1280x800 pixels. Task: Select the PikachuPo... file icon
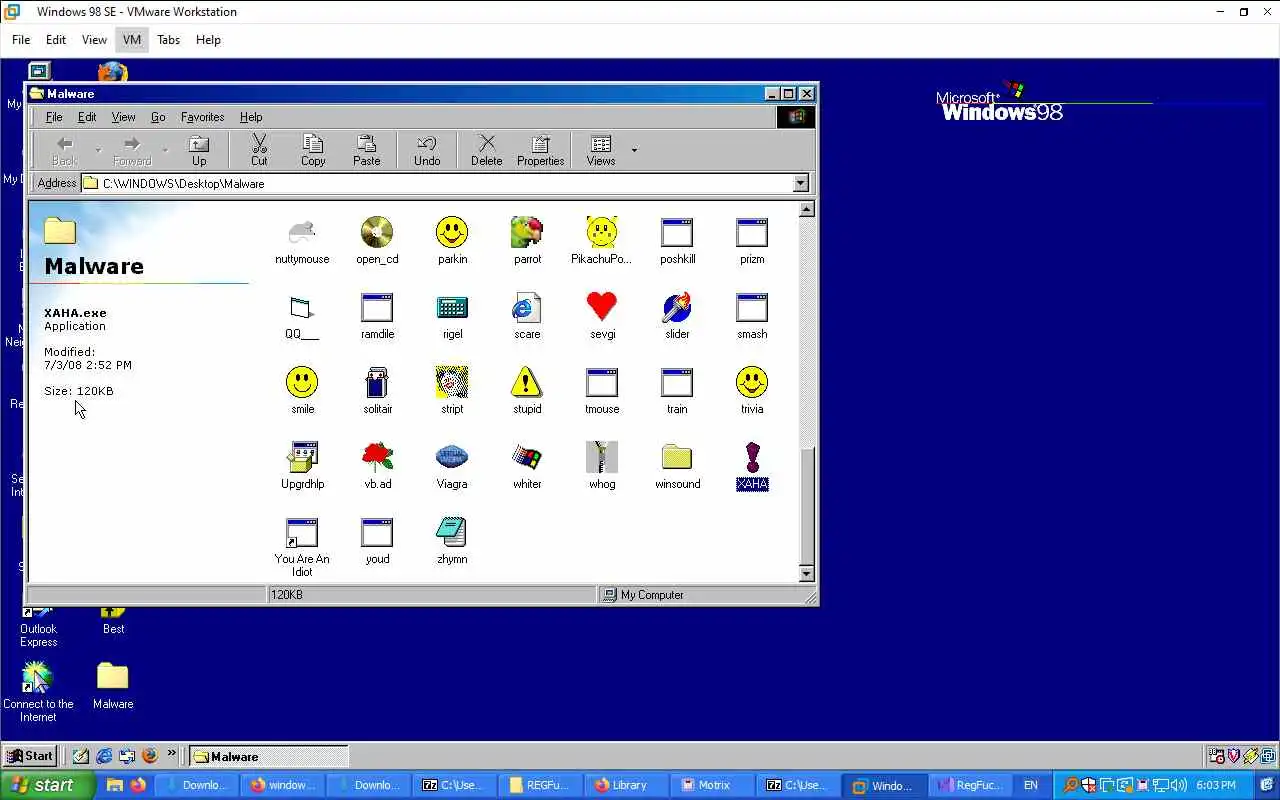(602, 232)
